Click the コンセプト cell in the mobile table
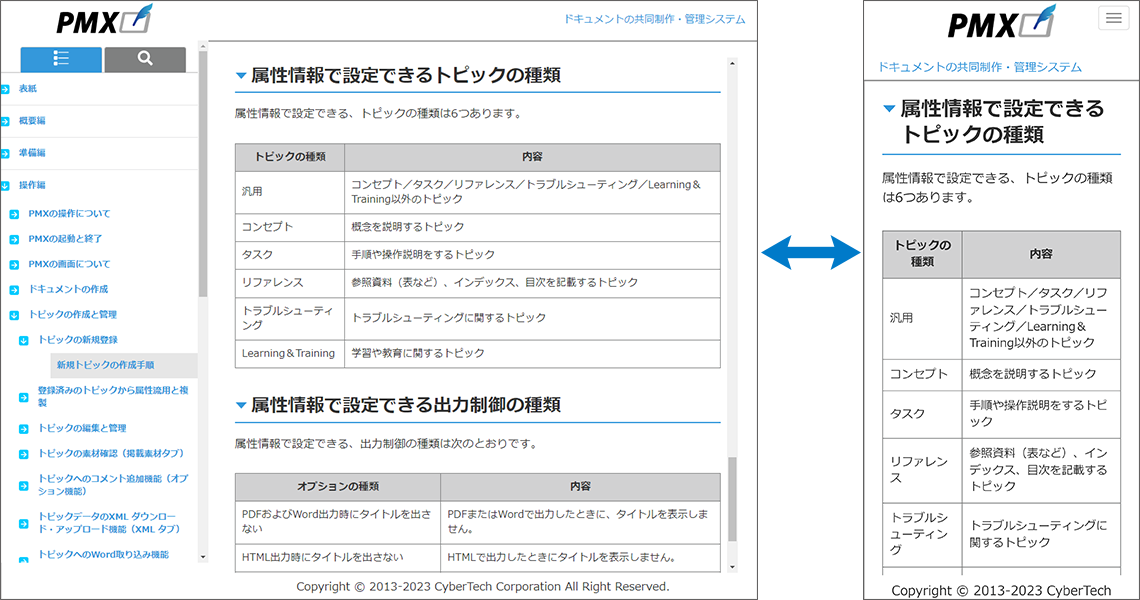Screen dimensions: 1140x600 click(923, 375)
